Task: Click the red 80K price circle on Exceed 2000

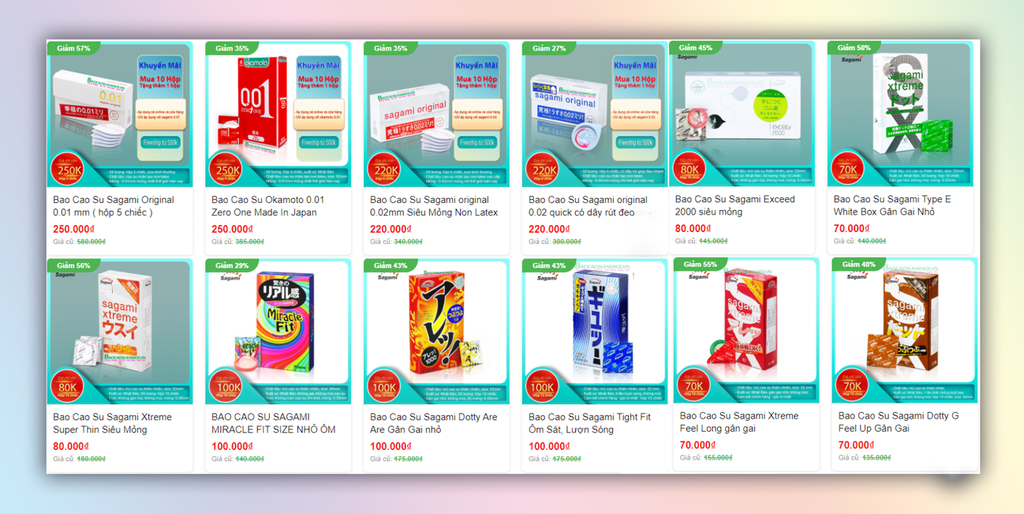Action: point(688,169)
